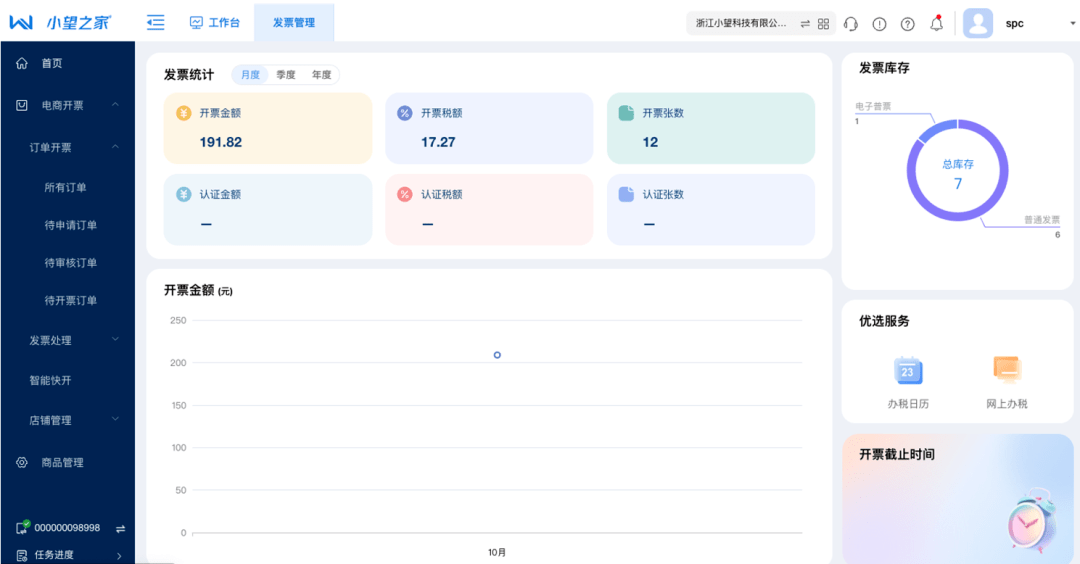Click the 开票张数 value 12
1080x564 pixels.
point(650,142)
